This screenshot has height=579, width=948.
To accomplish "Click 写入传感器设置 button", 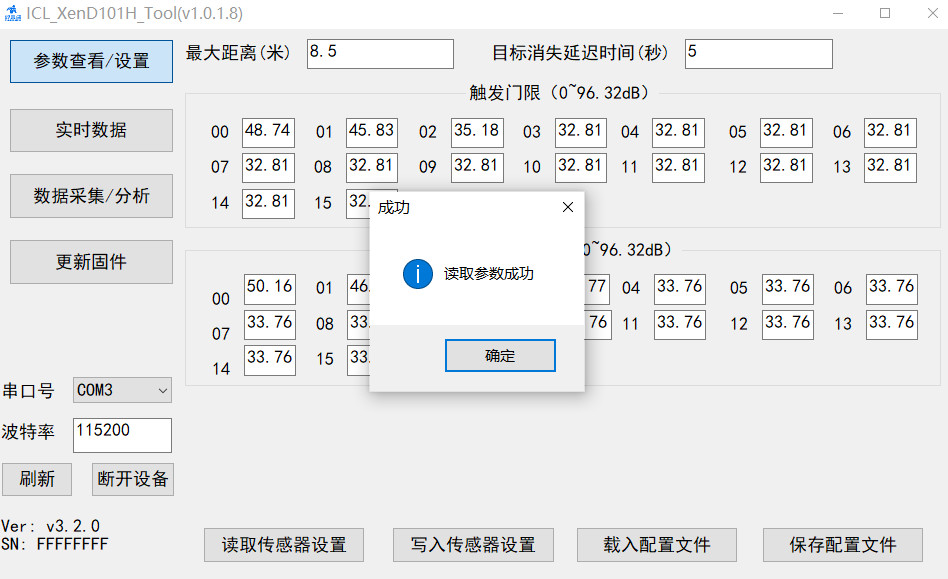I will click(x=473, y=545).
